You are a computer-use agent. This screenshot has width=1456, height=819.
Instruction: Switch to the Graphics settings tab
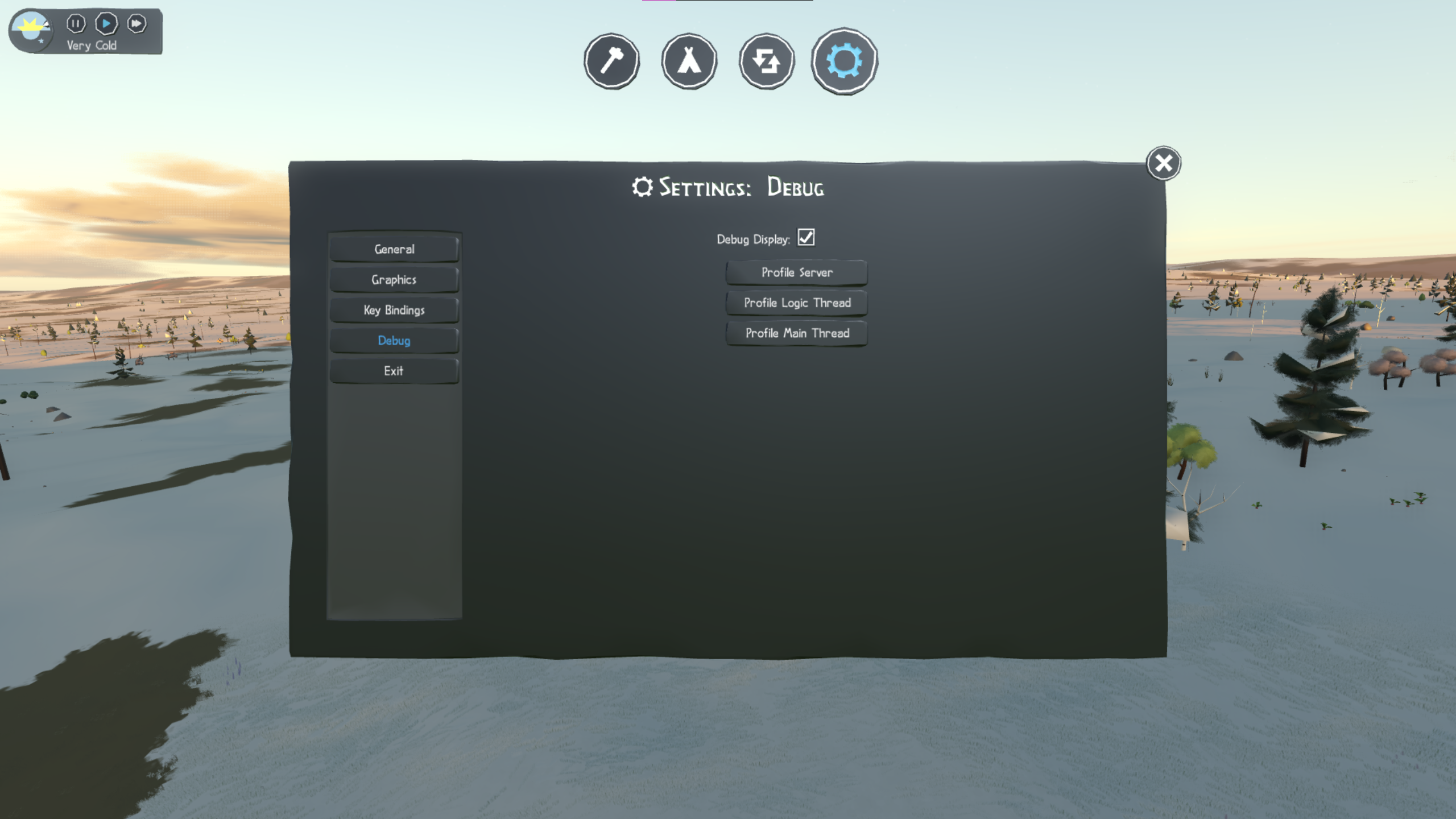(394, 280)
